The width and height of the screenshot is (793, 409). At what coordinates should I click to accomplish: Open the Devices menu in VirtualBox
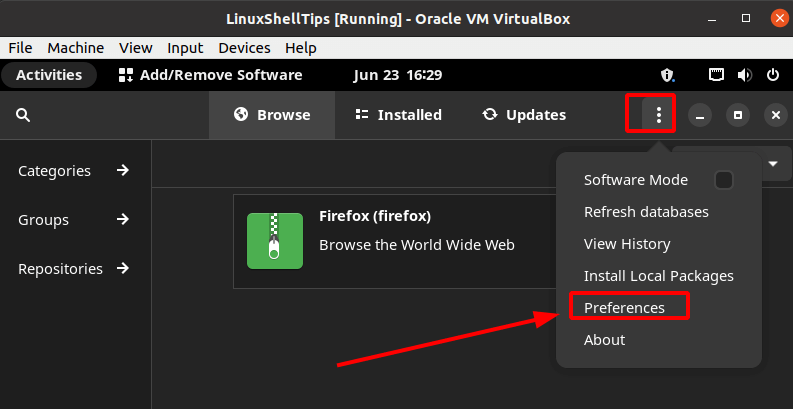[244, 48]
